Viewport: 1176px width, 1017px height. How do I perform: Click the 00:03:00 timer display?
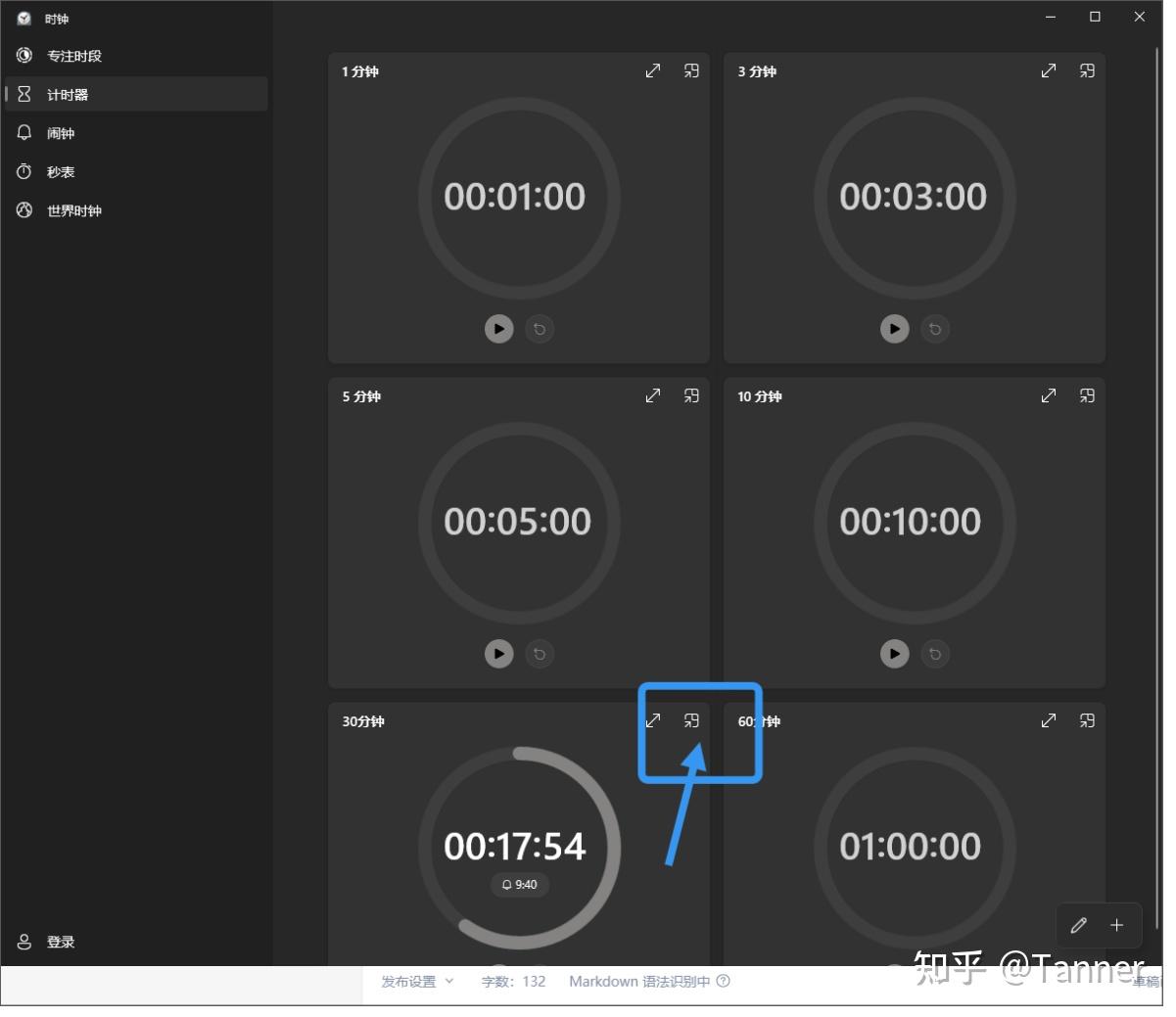(913, 197)
